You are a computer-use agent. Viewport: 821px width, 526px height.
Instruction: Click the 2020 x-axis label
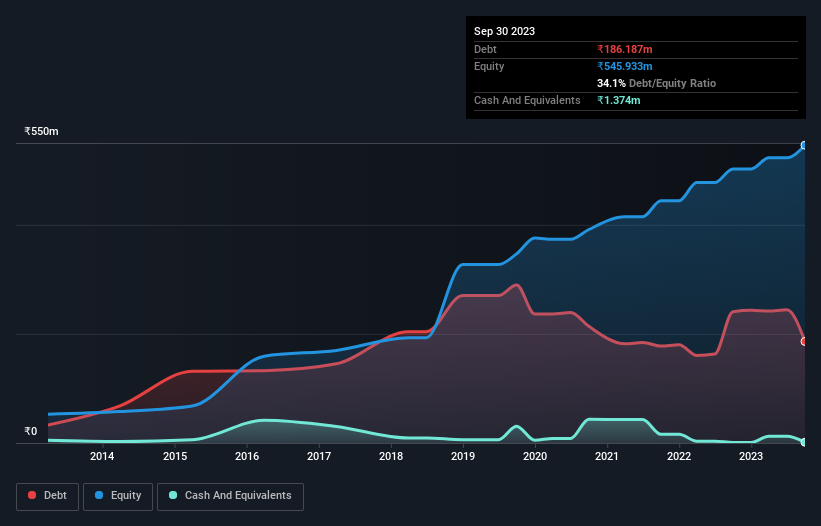point(535,456)
